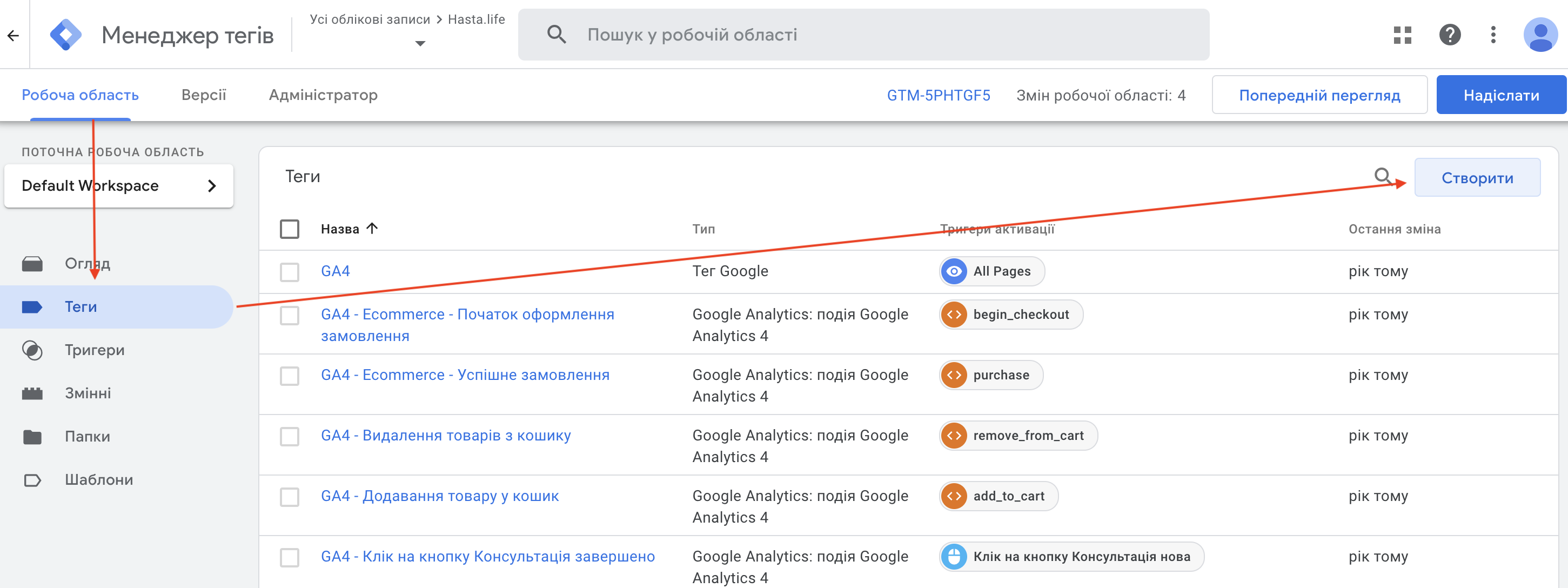Screen dimensions: 1568x588
Task: Click the begin_checkout trigger code icon
Action: click(954, 315)
